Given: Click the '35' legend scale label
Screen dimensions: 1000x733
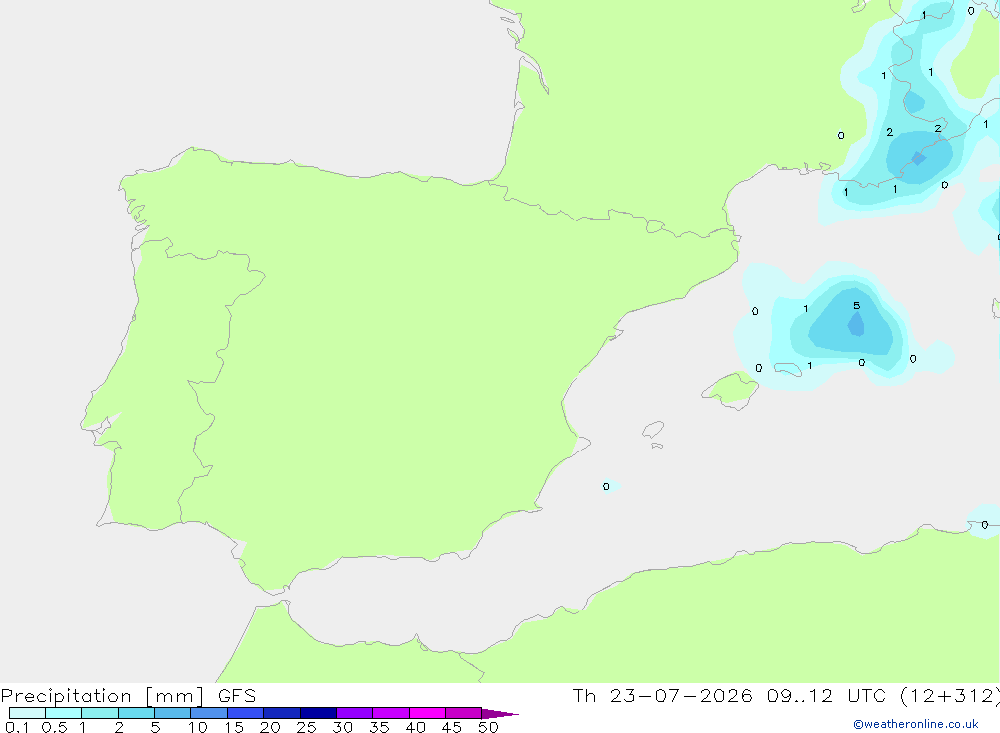Looking at the screenshot, I should (x=379, y=727).
